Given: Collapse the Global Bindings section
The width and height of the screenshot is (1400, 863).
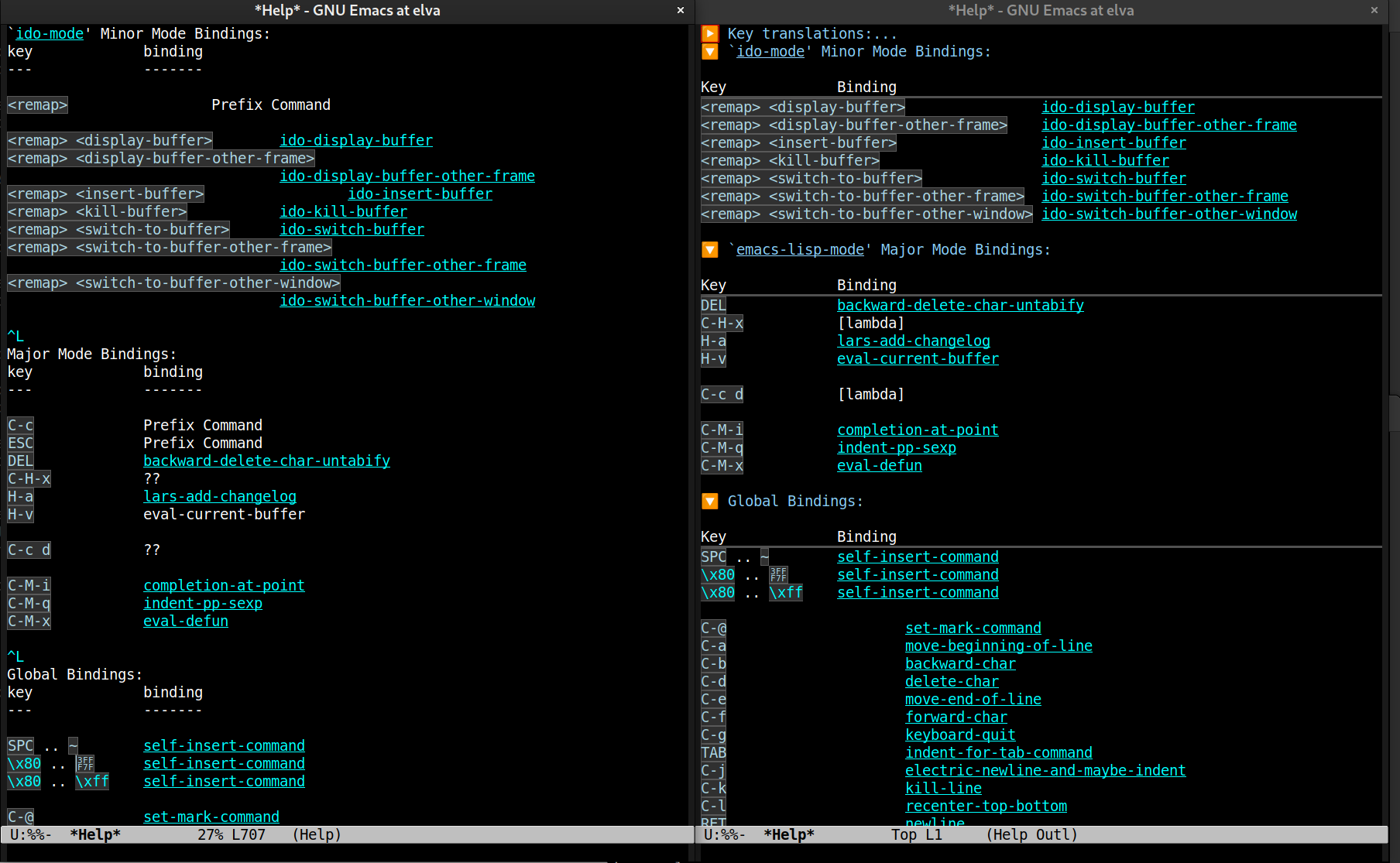Looking at the screenshot, I should point(709,501).
